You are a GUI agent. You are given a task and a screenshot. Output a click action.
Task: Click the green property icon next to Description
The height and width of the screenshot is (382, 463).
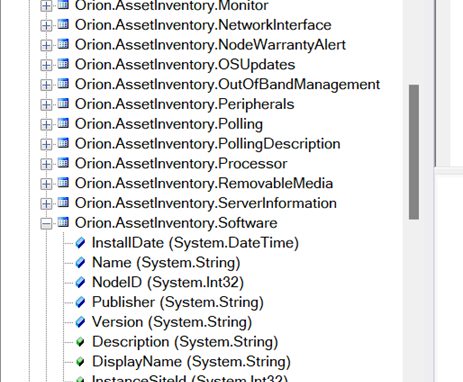point(80,342)
